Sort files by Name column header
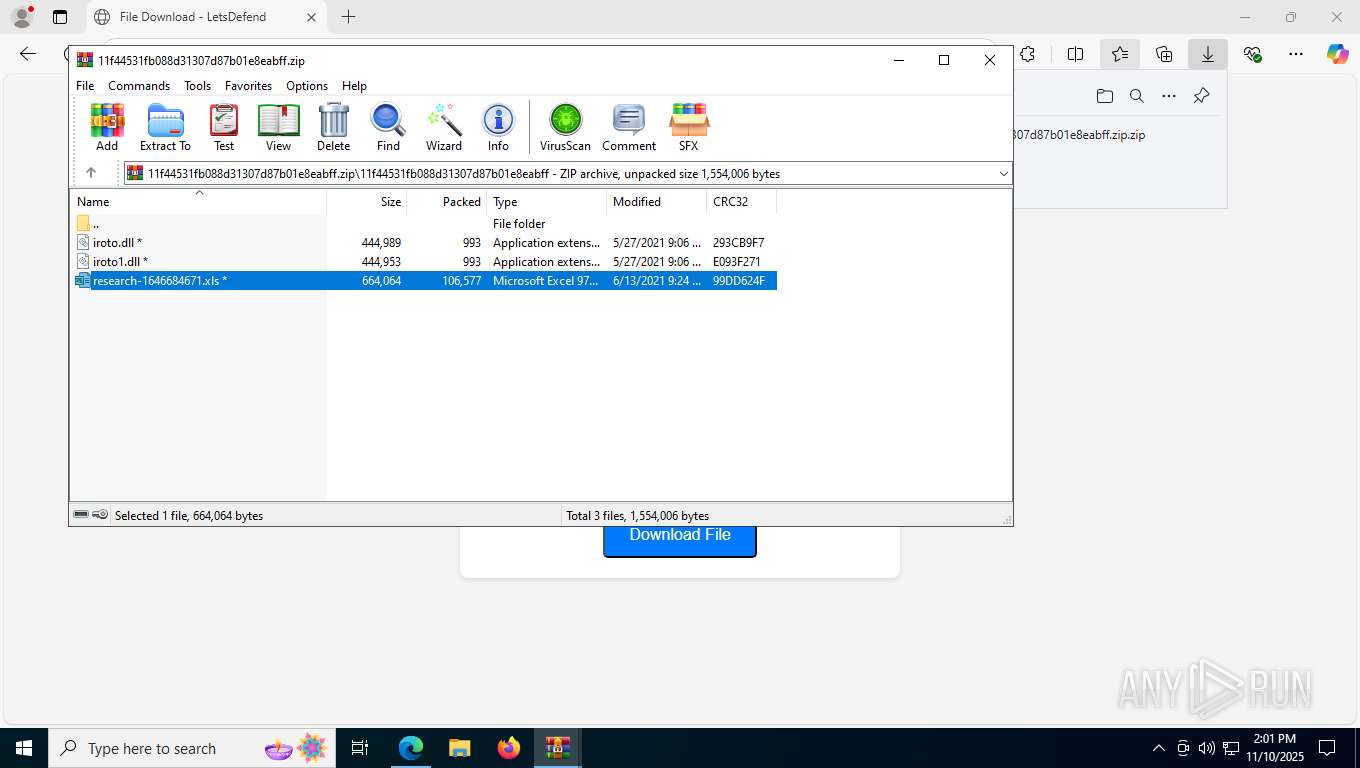1360x768 pixels. pyautogui.click(x=198, y=201)
